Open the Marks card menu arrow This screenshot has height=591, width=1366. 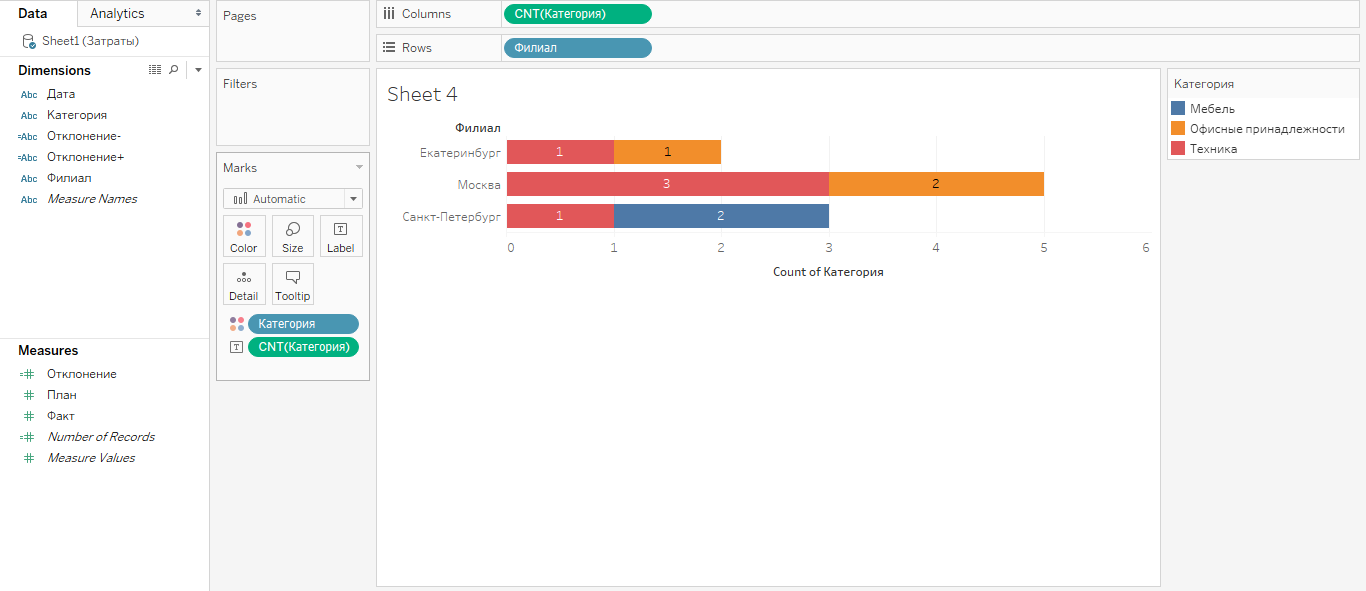(359, 168)
